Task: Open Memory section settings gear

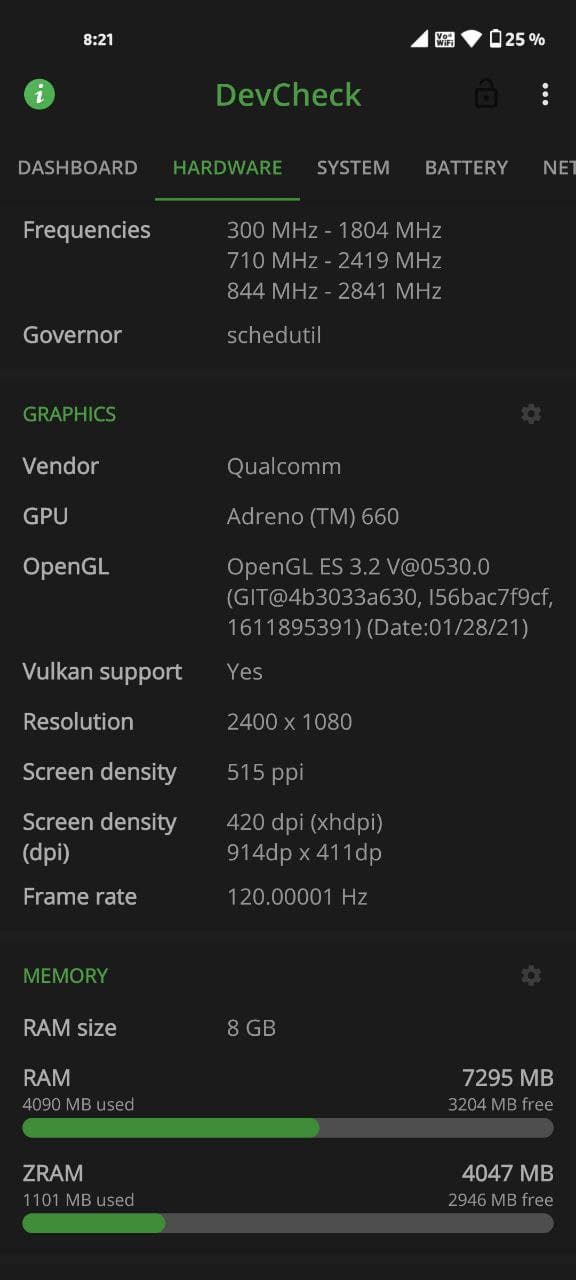Action: pyautogui.click(x=531, y=976)
